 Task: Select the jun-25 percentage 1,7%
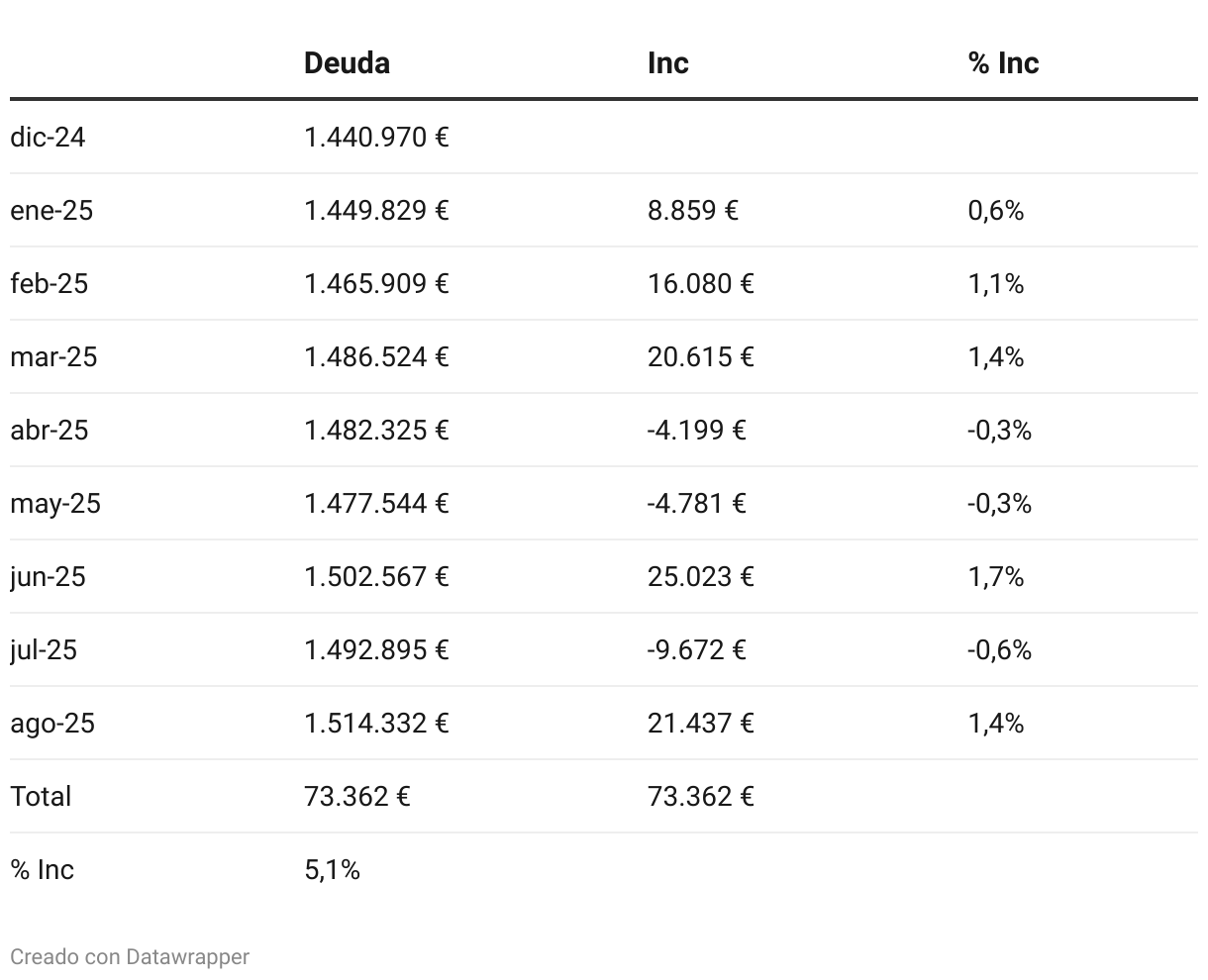point(995,576)
